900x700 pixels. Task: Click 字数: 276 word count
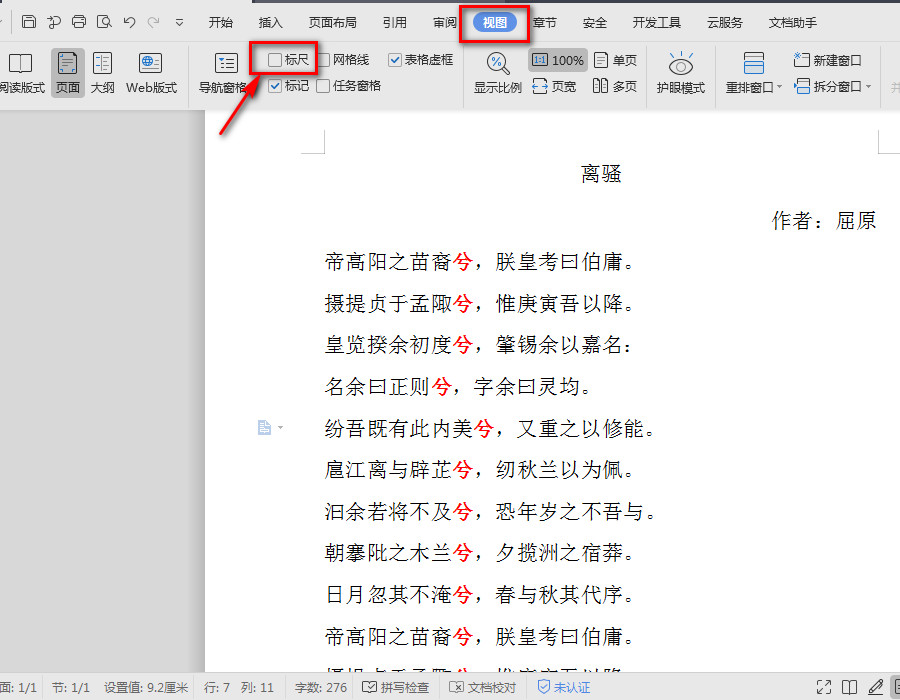321,687
